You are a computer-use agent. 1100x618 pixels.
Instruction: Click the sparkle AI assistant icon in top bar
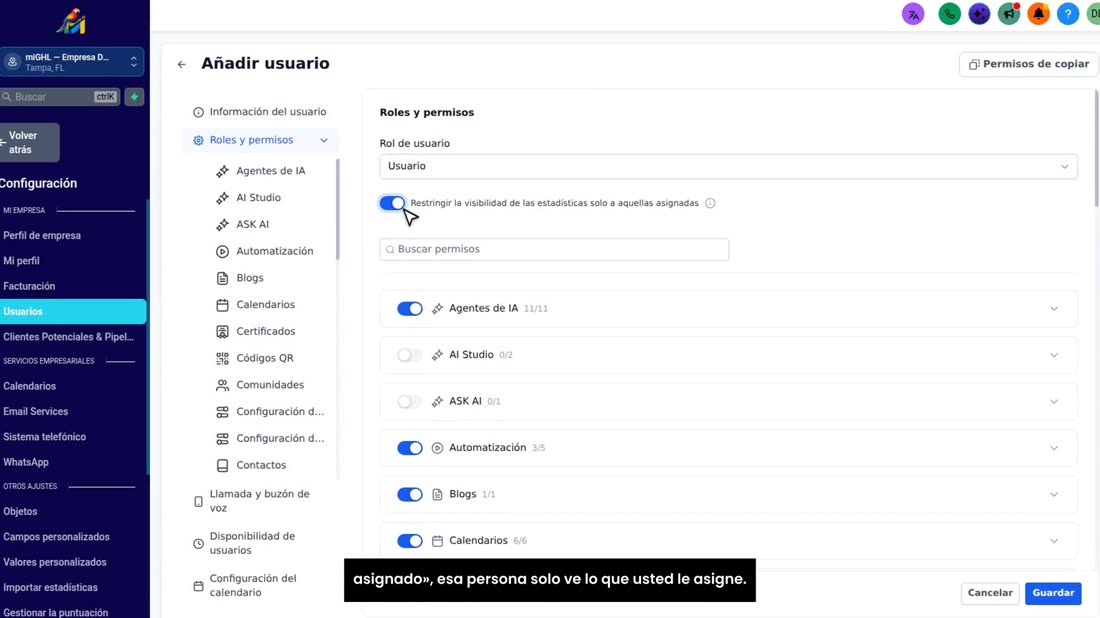pos(979,14)
